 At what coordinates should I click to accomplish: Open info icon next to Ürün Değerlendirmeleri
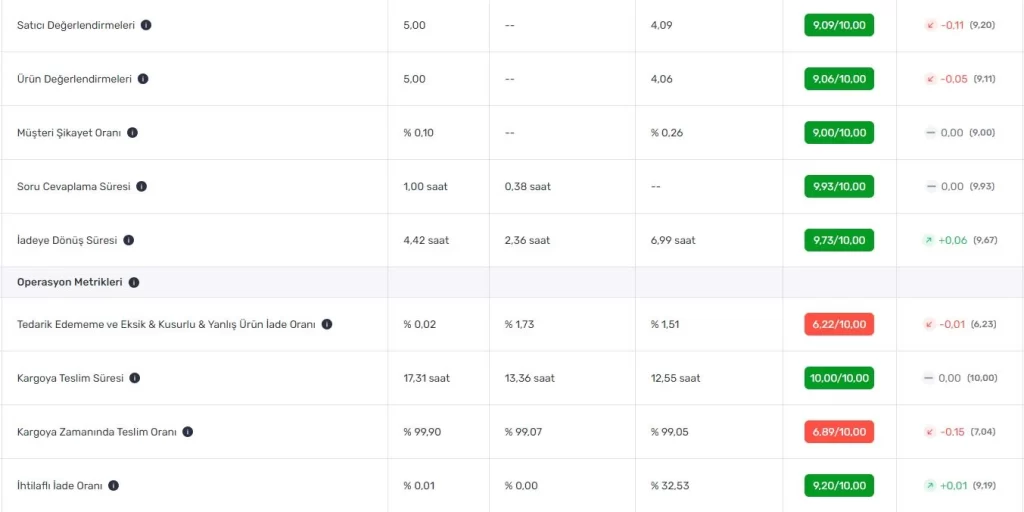pyautogui.click(x=143, y=79)
